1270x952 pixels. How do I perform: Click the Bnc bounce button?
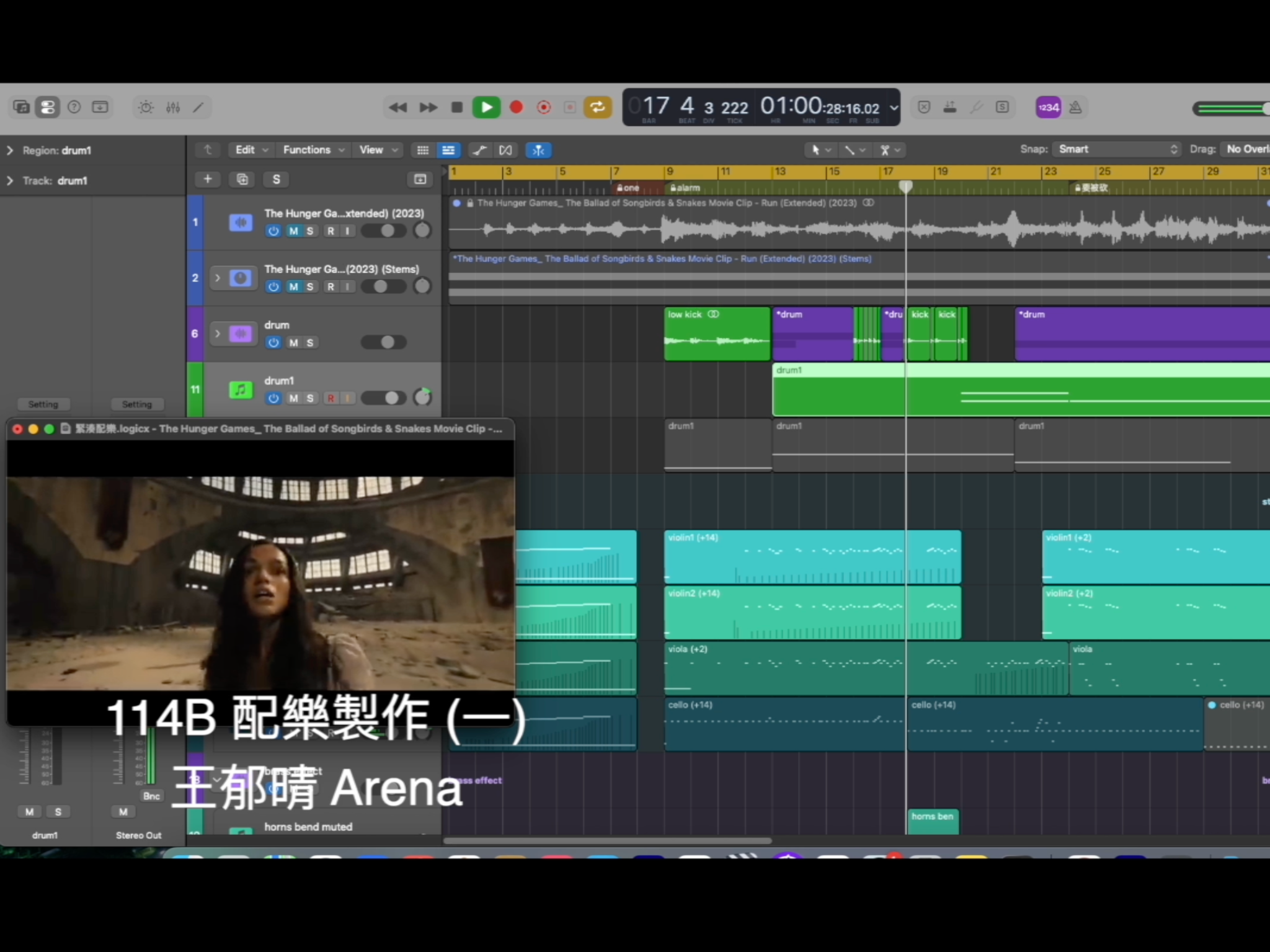tap(151, 796)
